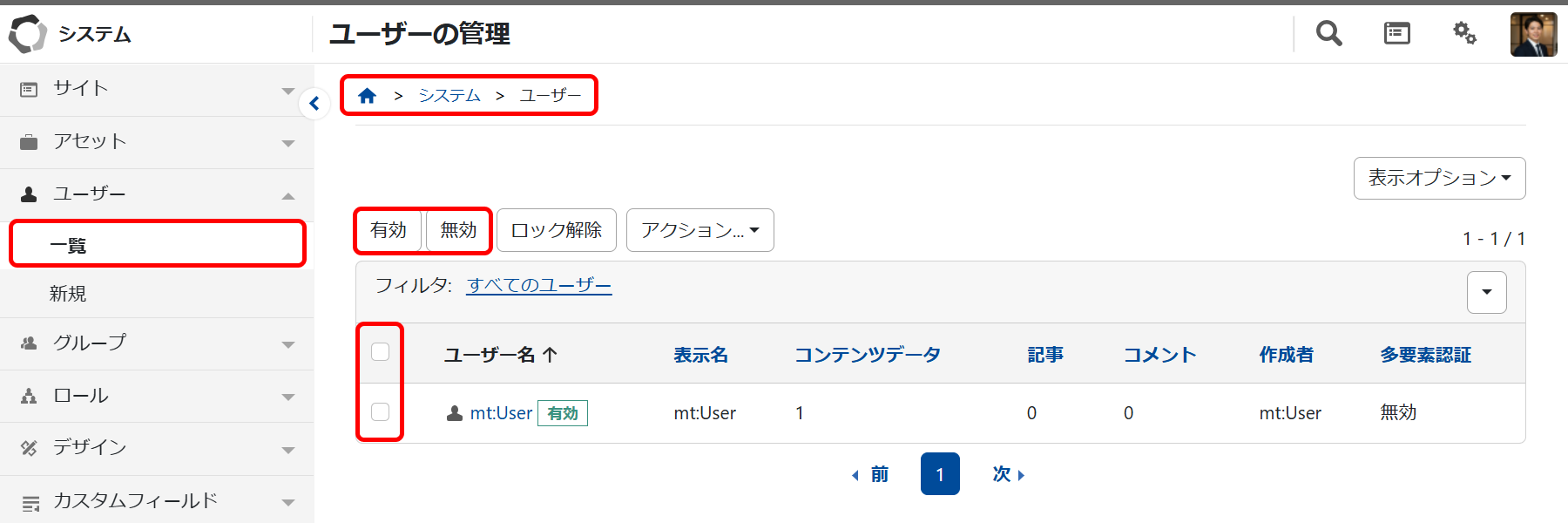The width and height of the screenshot is (1568, 523).
Task: Click the user icon beside mt:User
Action: [454, 413]
